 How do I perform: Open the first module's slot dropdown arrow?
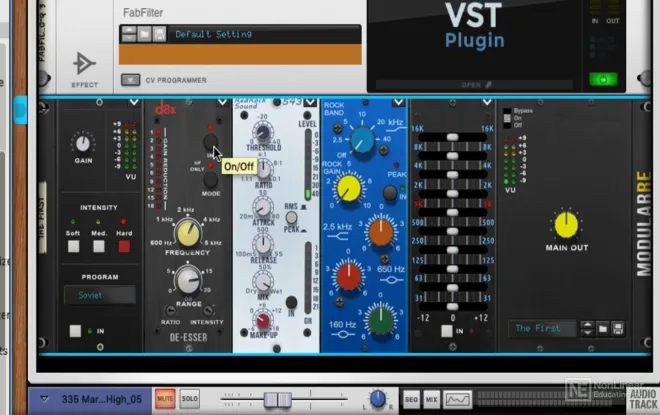point(134,102)
